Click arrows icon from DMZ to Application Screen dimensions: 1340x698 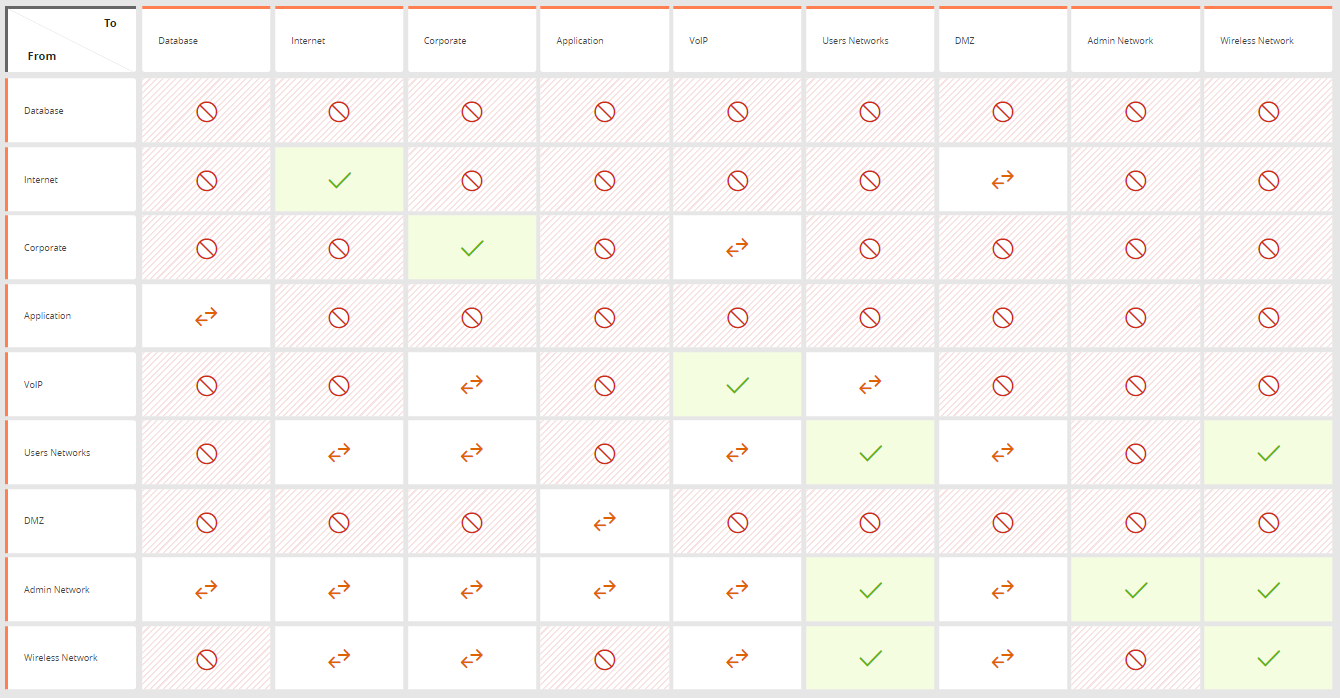tap(604, 521)
